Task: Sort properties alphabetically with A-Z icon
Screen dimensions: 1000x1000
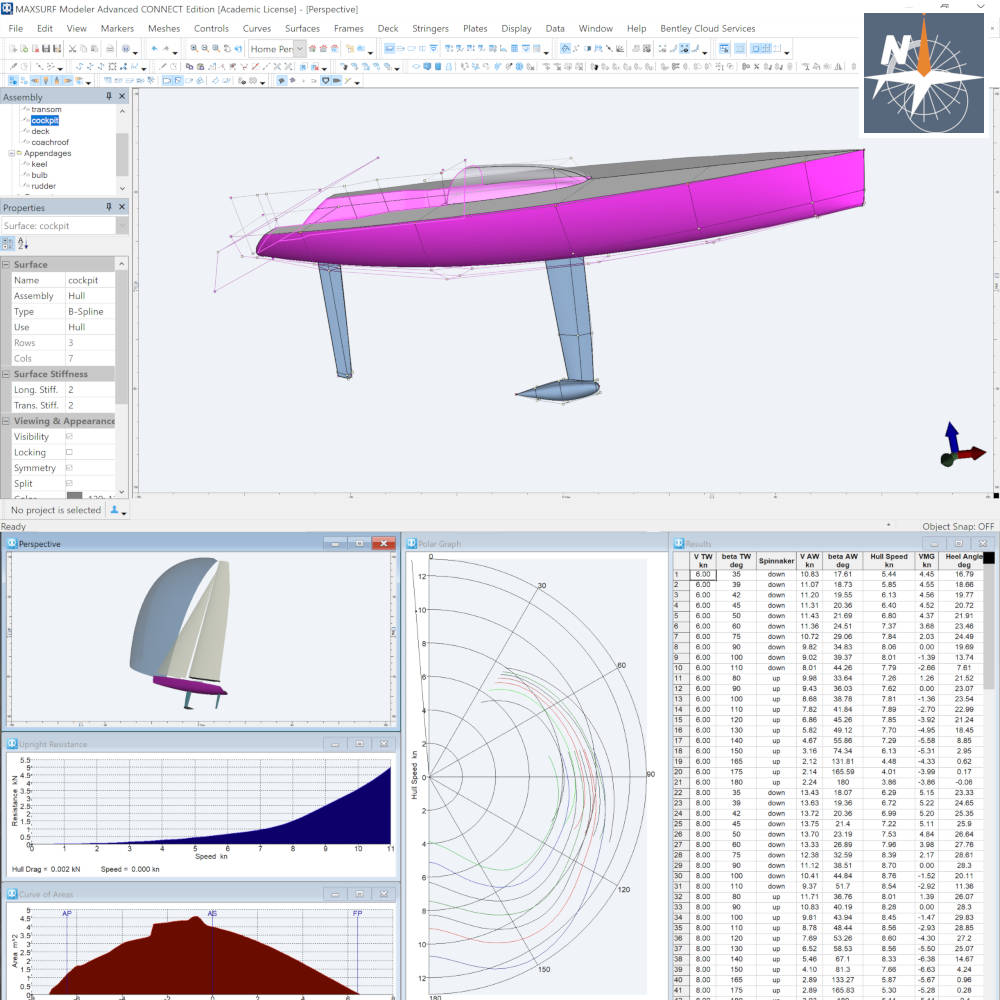Action: [22, 244]
